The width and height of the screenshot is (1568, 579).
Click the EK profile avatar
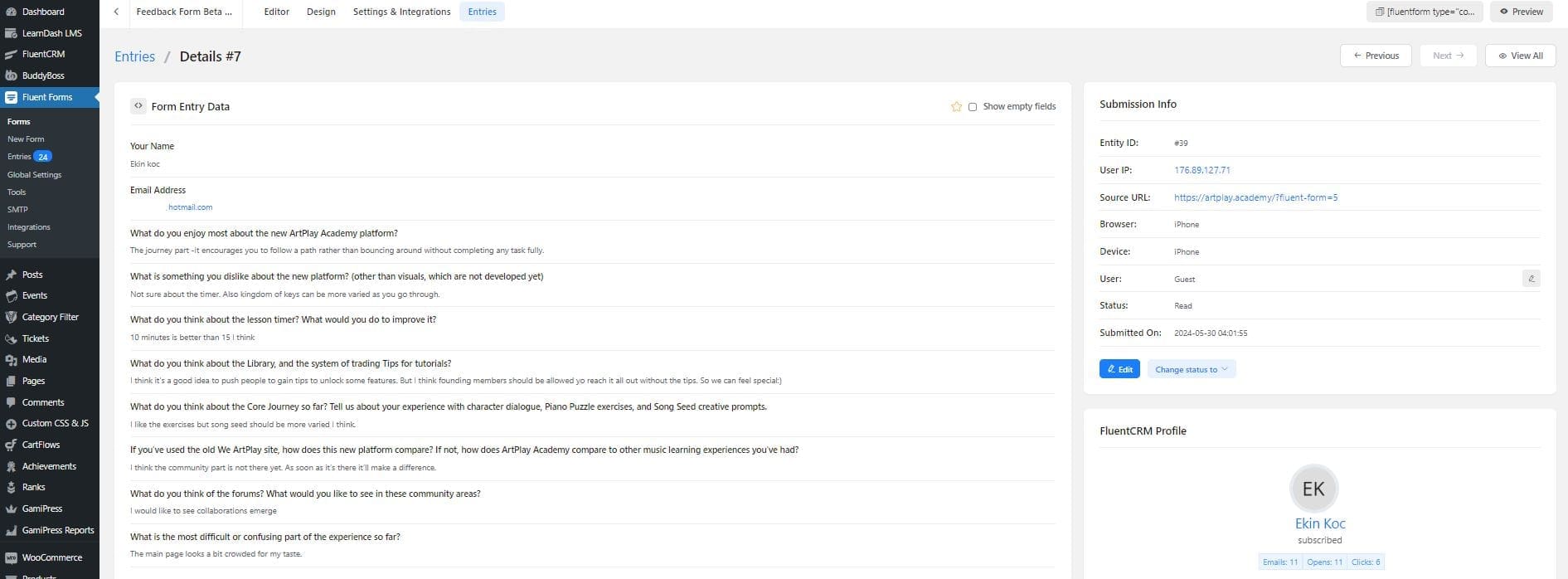[x=1313, y=489]
